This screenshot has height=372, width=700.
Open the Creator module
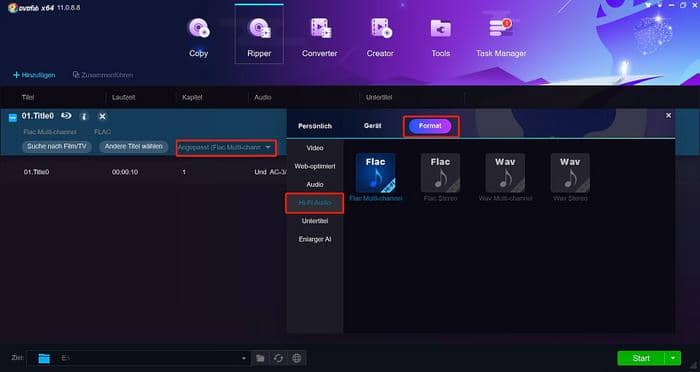(x=380, y=38)
